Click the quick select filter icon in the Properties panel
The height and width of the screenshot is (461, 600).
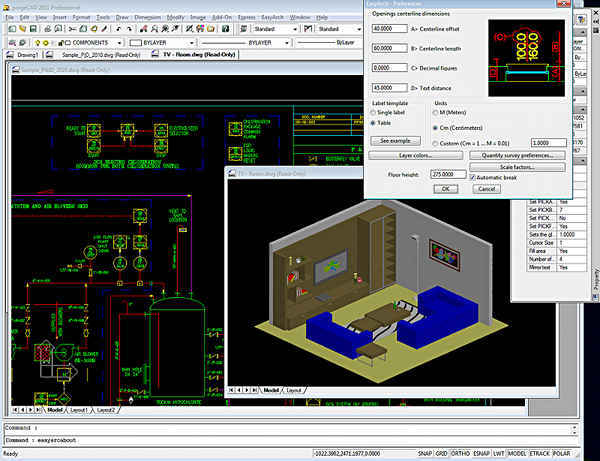(x=582, y=20)
